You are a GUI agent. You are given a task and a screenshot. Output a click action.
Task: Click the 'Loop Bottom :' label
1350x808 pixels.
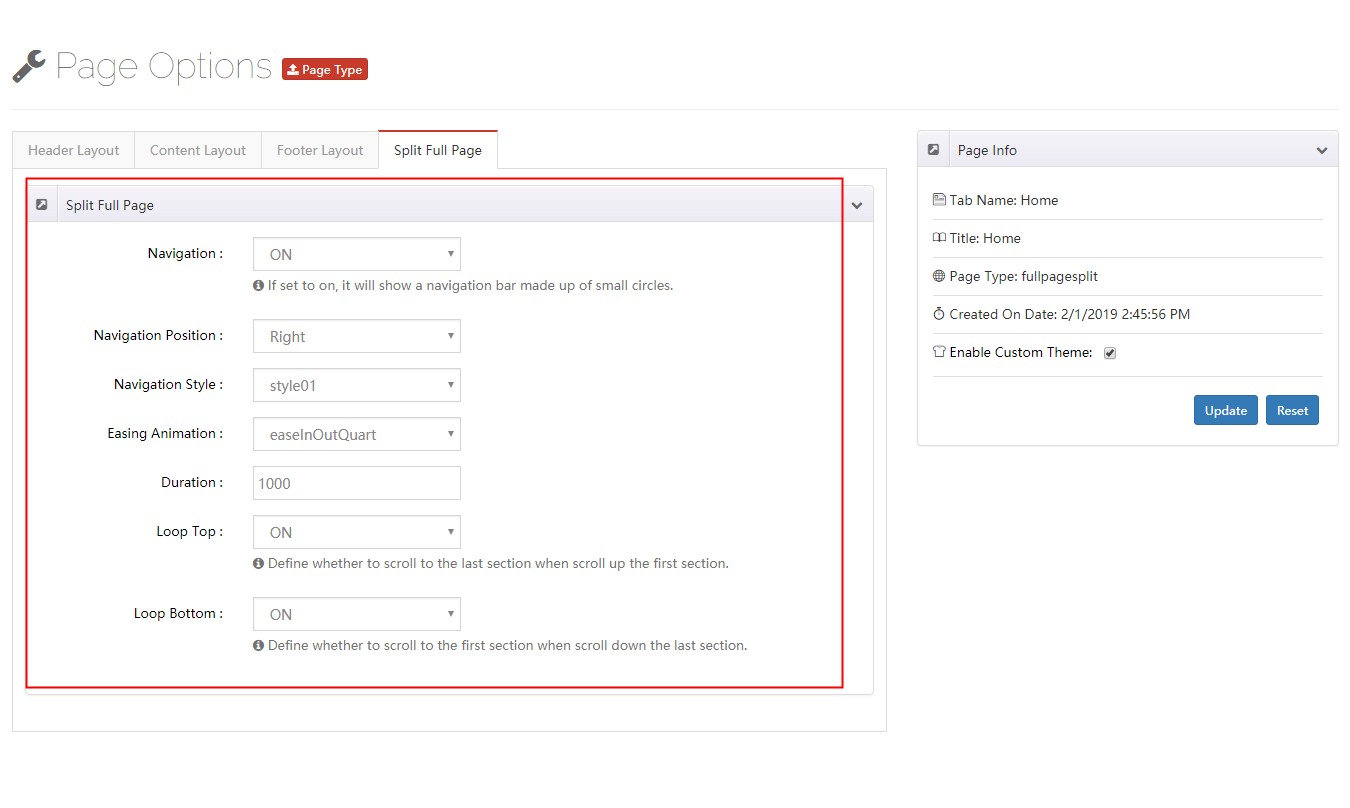pos(179,613)
